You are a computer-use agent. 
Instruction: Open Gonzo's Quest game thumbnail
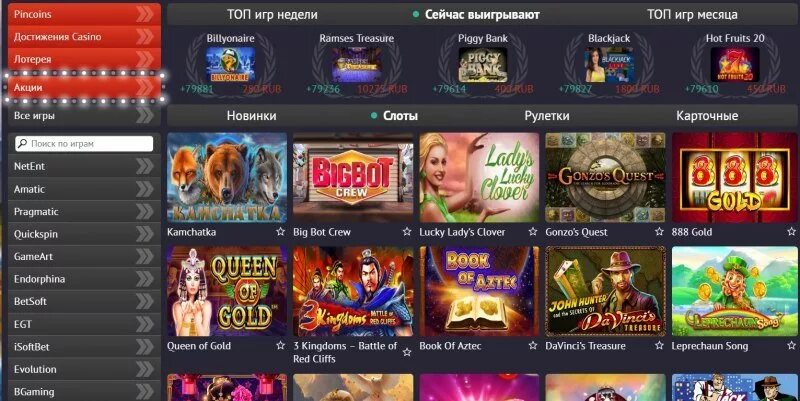point(605,177)
